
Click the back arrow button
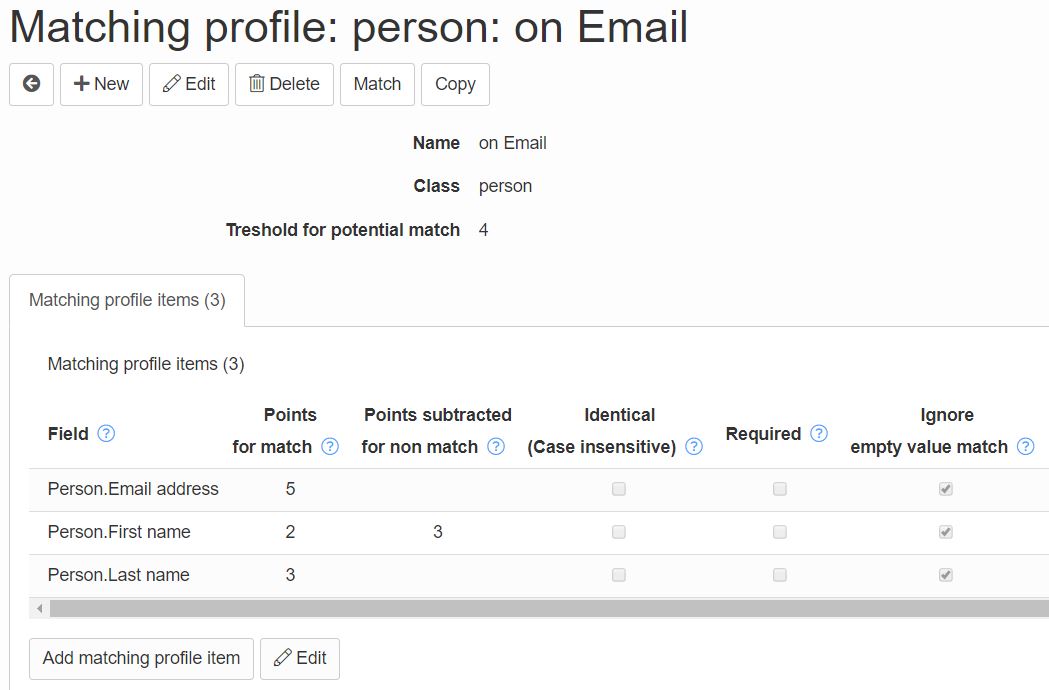coord(31,84)
